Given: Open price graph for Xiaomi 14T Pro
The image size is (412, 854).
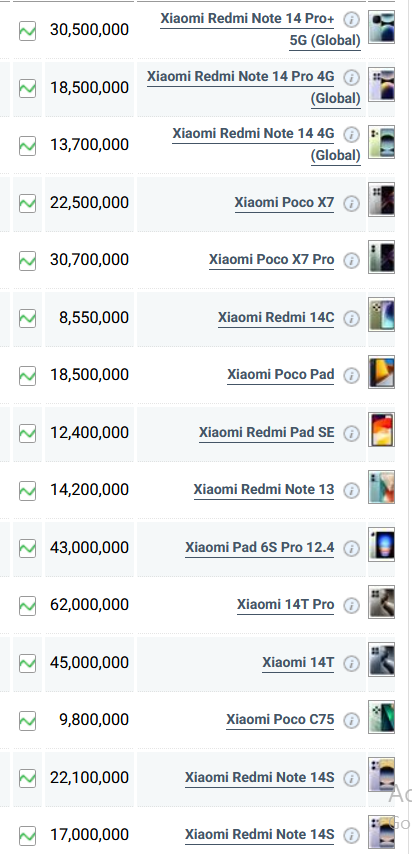Looking at the screenshot, I should click(27, 606).
